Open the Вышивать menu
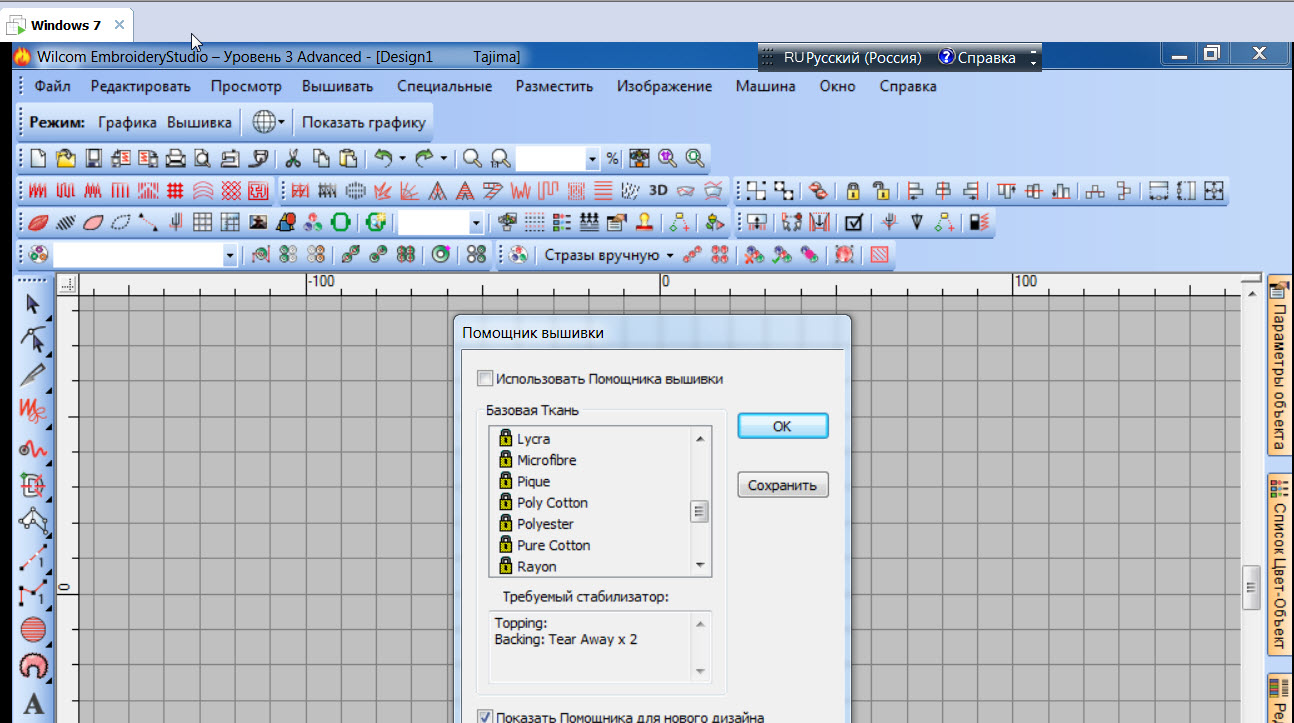Viewport: 1294px width, 723px height. (338, 86)
